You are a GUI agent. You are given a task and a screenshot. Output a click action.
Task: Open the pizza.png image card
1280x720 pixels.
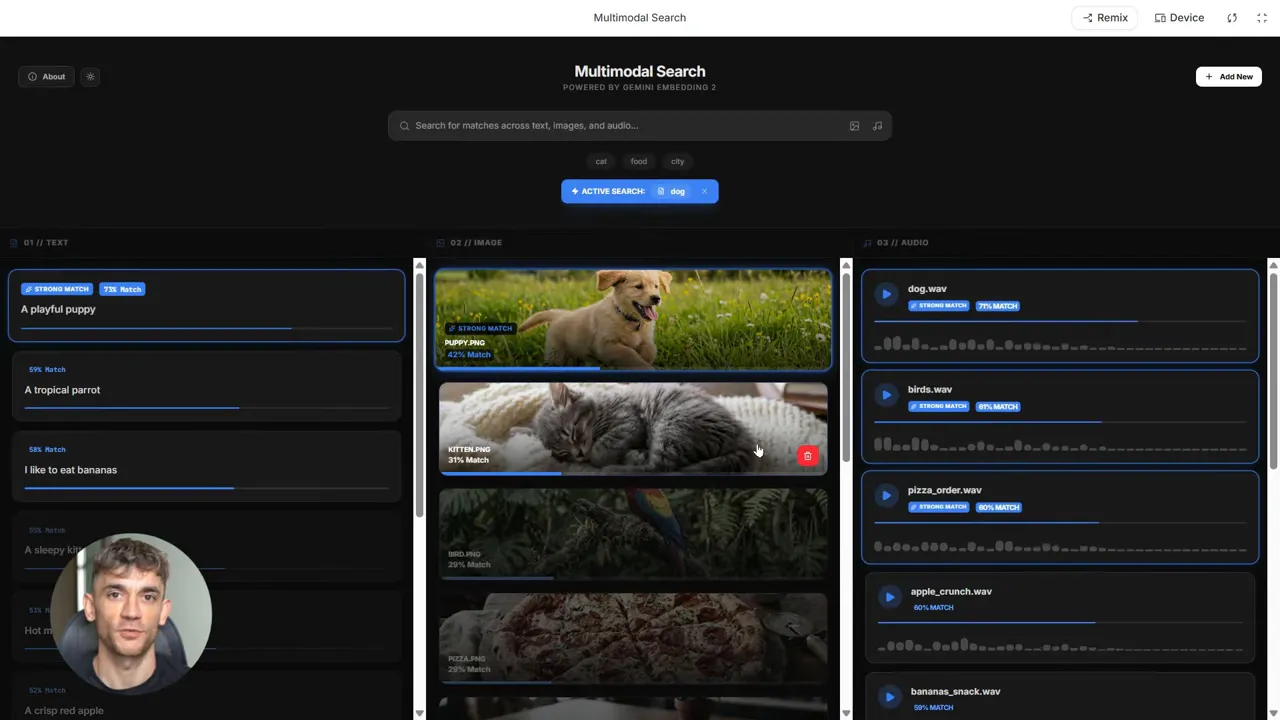click(x=633, y=639)
